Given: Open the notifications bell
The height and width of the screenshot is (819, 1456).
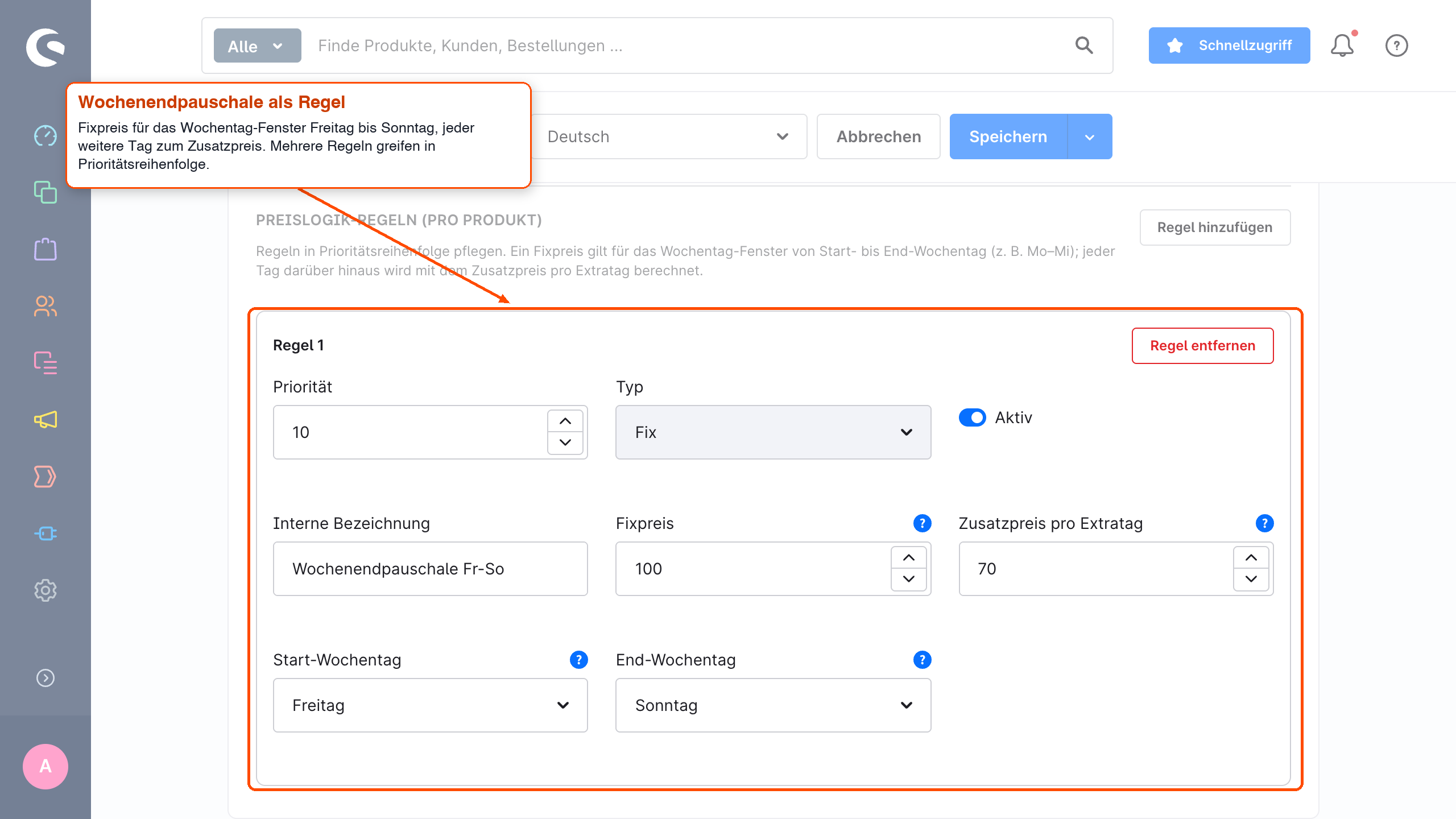Looking at the screenshot, I should [x=1342, y=45].
